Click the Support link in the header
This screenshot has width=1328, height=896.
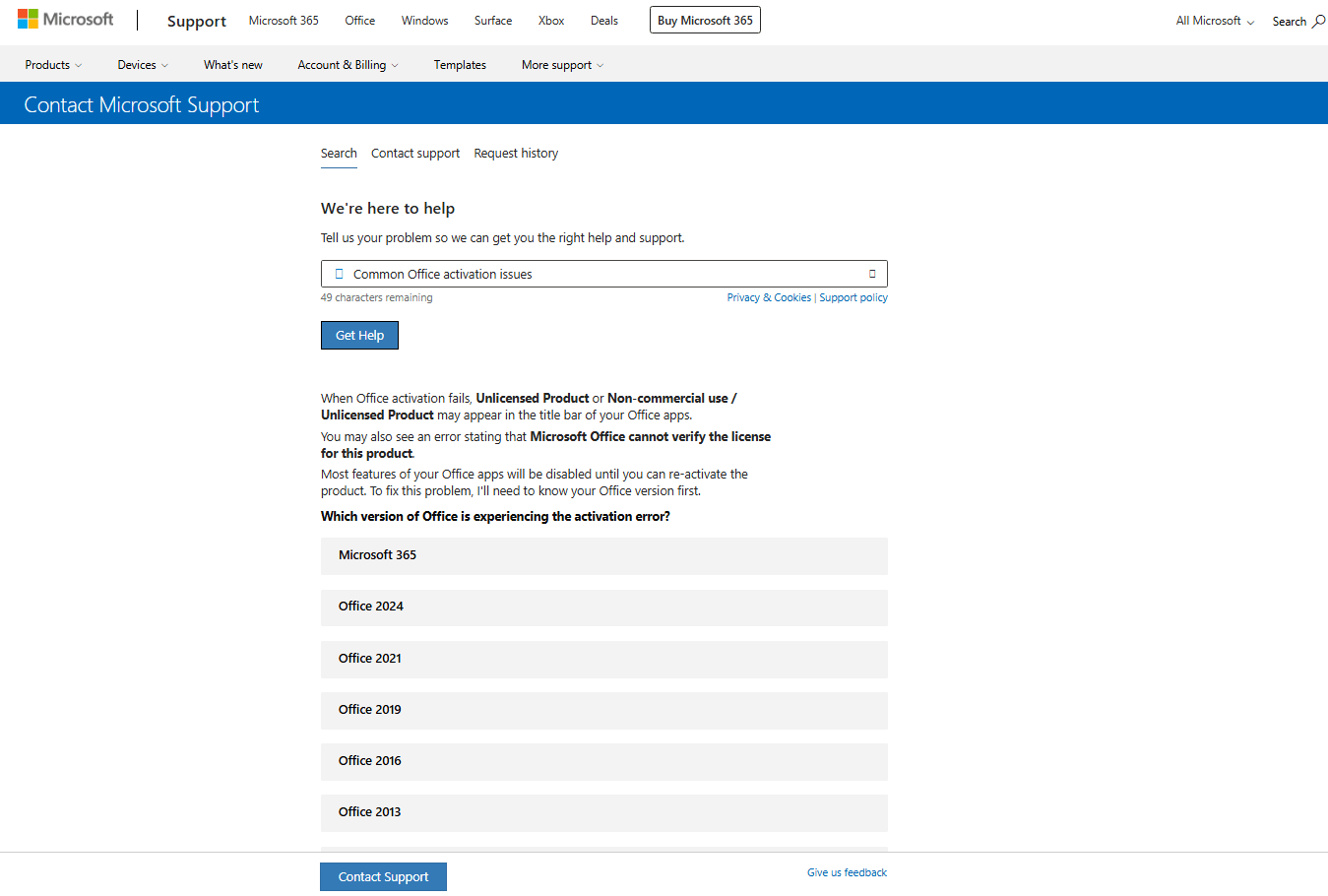coord(197,21)
